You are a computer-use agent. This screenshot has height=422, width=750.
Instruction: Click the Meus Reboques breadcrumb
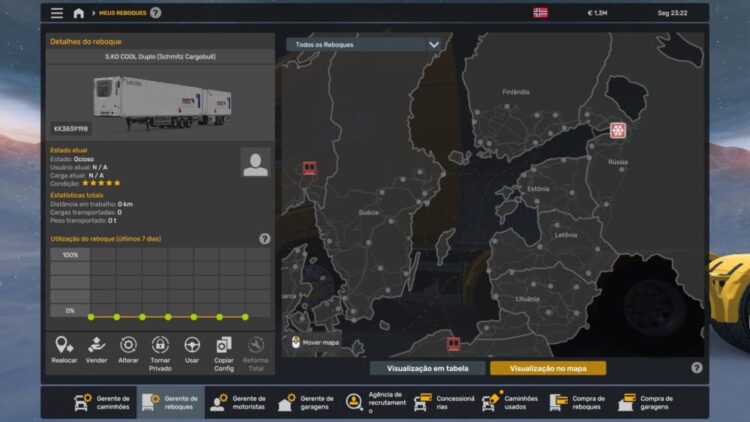point(122,13)
